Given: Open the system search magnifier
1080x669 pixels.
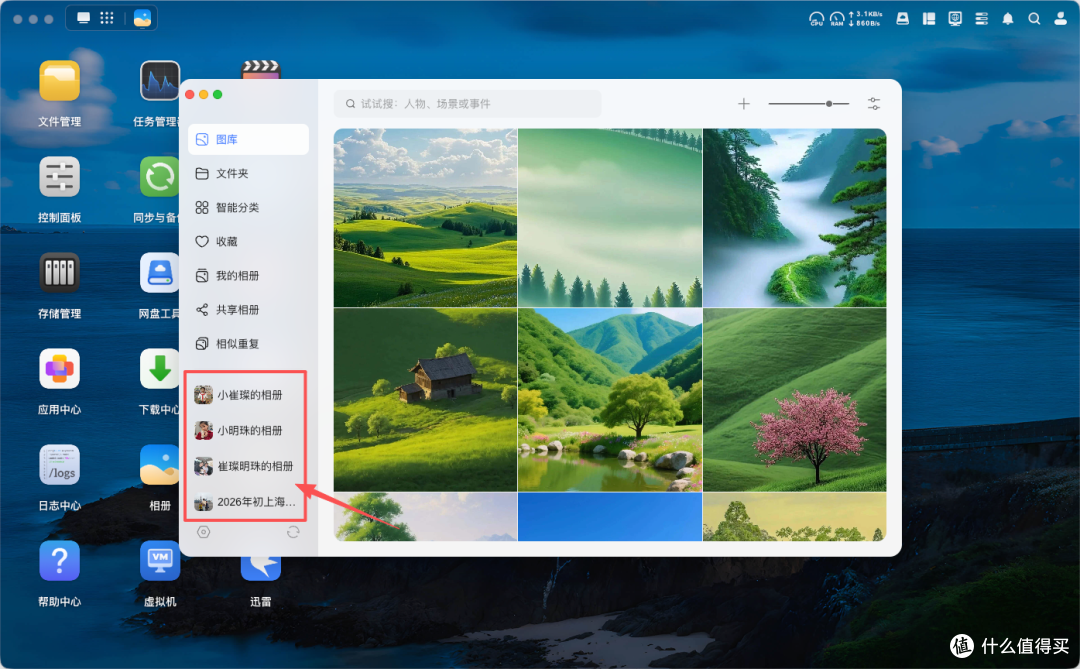Looking at the screenshot, I should tap(1034, 19).
